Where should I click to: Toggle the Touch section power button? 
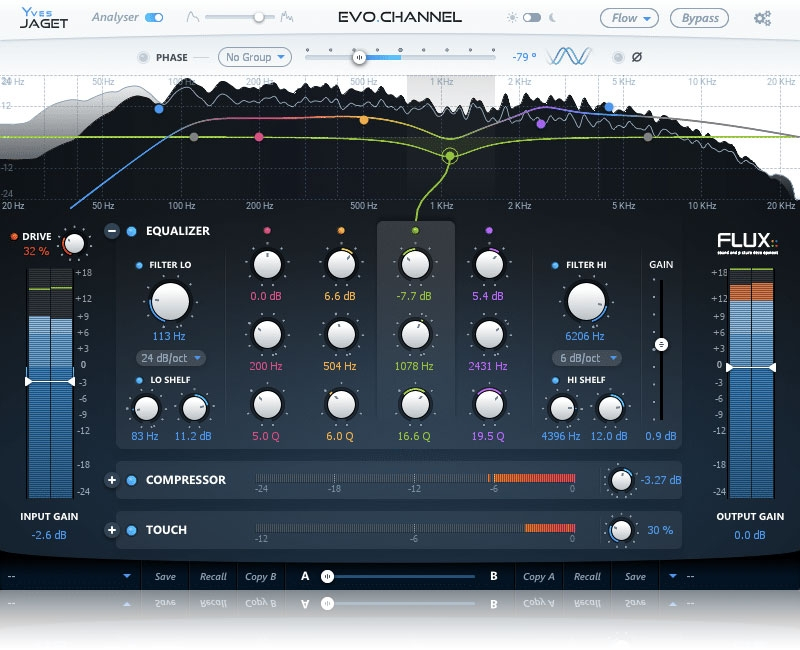[131, 530]
